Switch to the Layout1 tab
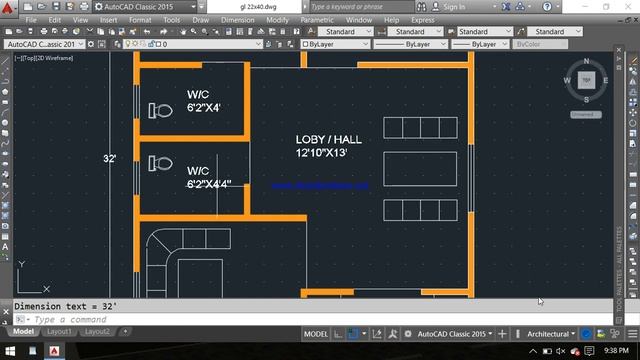This screenshot has height=360, width=640. 59,331
